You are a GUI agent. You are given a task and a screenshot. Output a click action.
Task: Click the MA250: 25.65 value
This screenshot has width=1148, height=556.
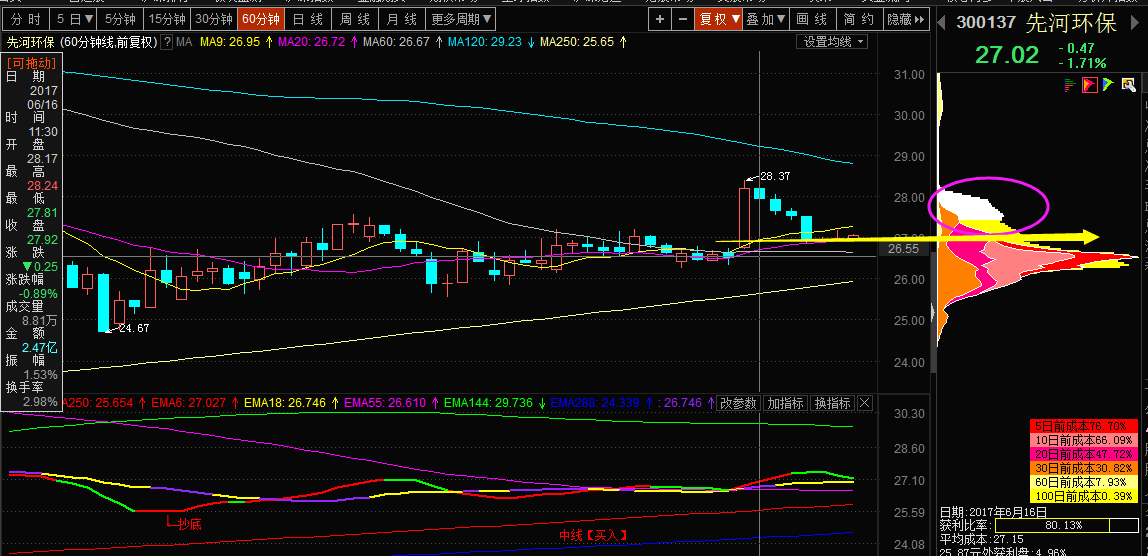(x=577, y=42)
